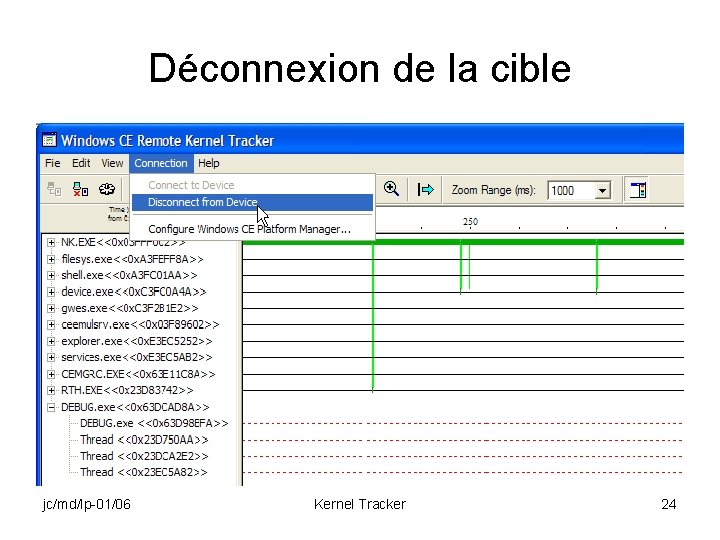The width and height of the screenshot is (720, 540).
Task: Expand the gwes.exe process node
Action: coord(51,308)
